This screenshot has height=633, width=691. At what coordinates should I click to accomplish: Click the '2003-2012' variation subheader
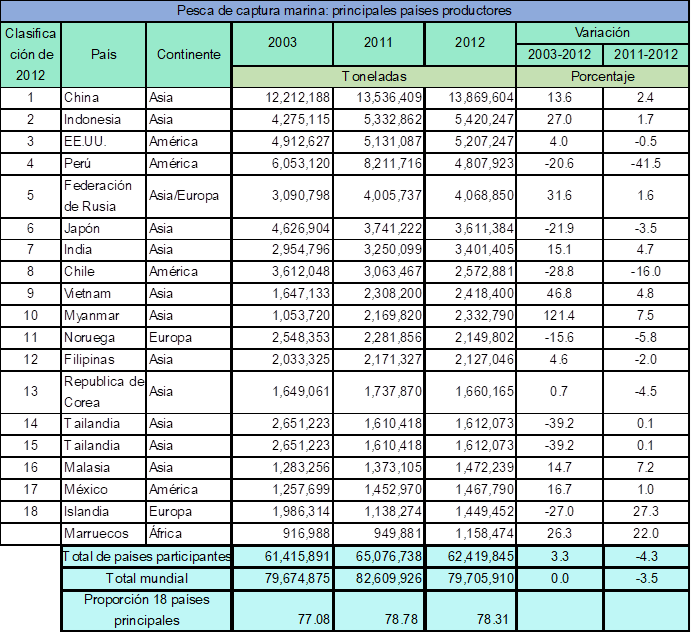[x=559, y=54]
